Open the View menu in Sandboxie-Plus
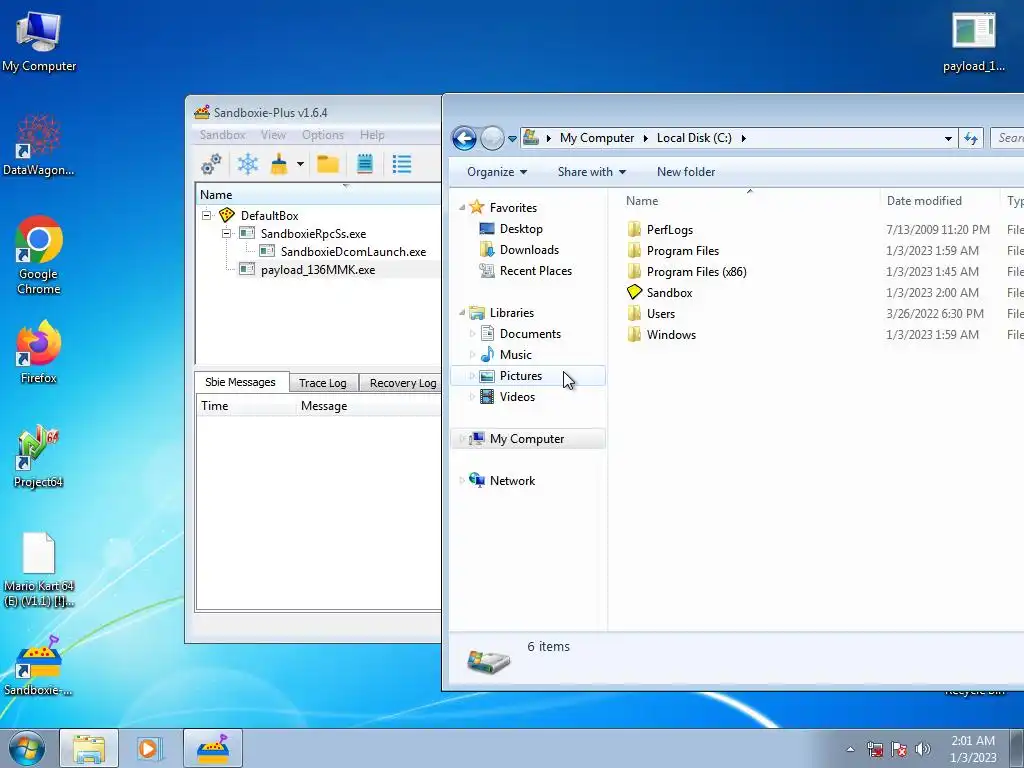The width and height of the screenshot is (1024, 768). click(273, 135)
